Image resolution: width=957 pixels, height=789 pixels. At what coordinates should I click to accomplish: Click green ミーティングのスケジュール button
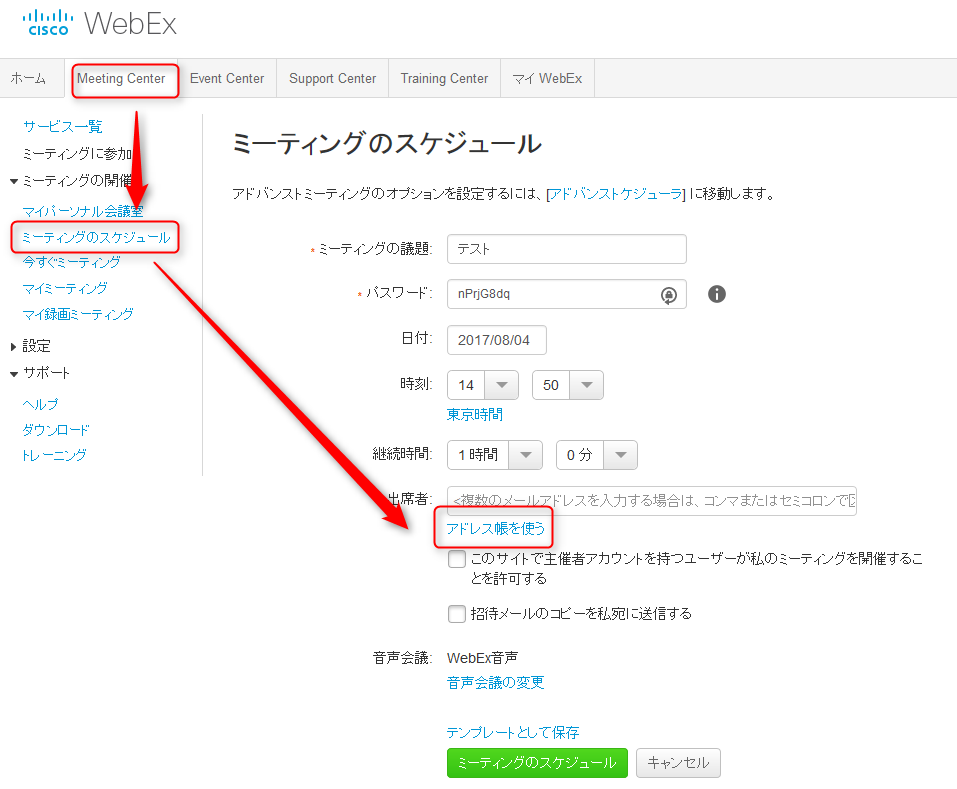tap(537, 763)
